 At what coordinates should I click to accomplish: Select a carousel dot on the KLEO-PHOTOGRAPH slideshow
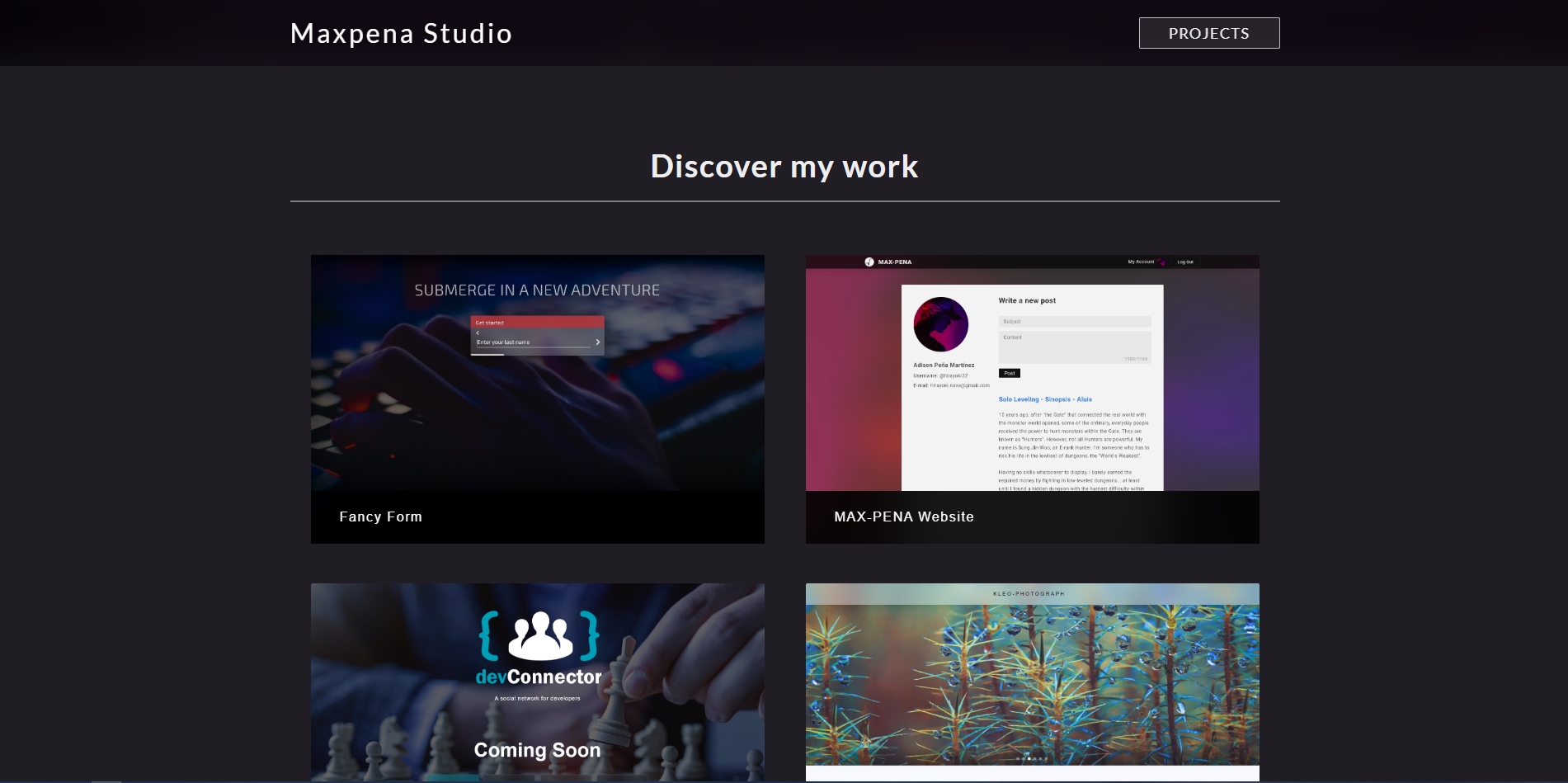[1029, 758]
